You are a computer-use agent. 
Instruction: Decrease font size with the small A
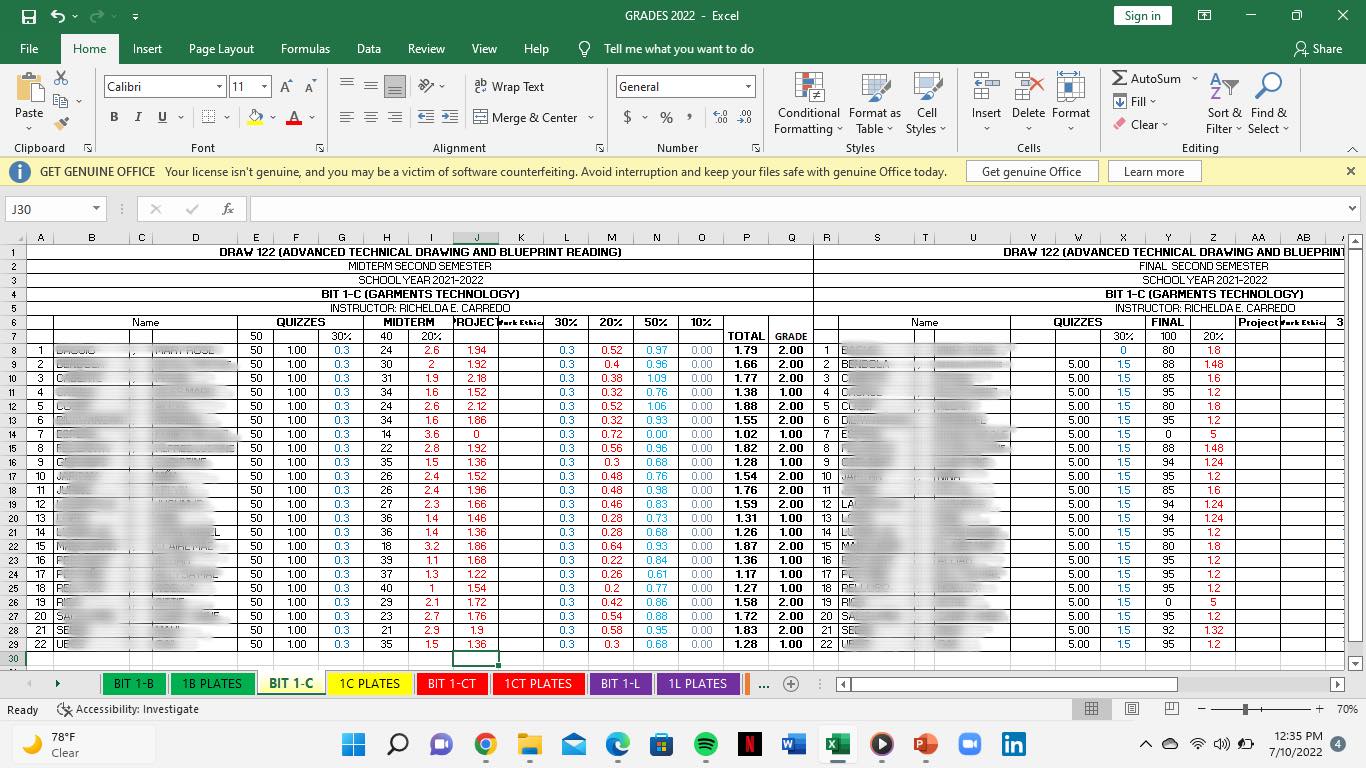(309, 87)
